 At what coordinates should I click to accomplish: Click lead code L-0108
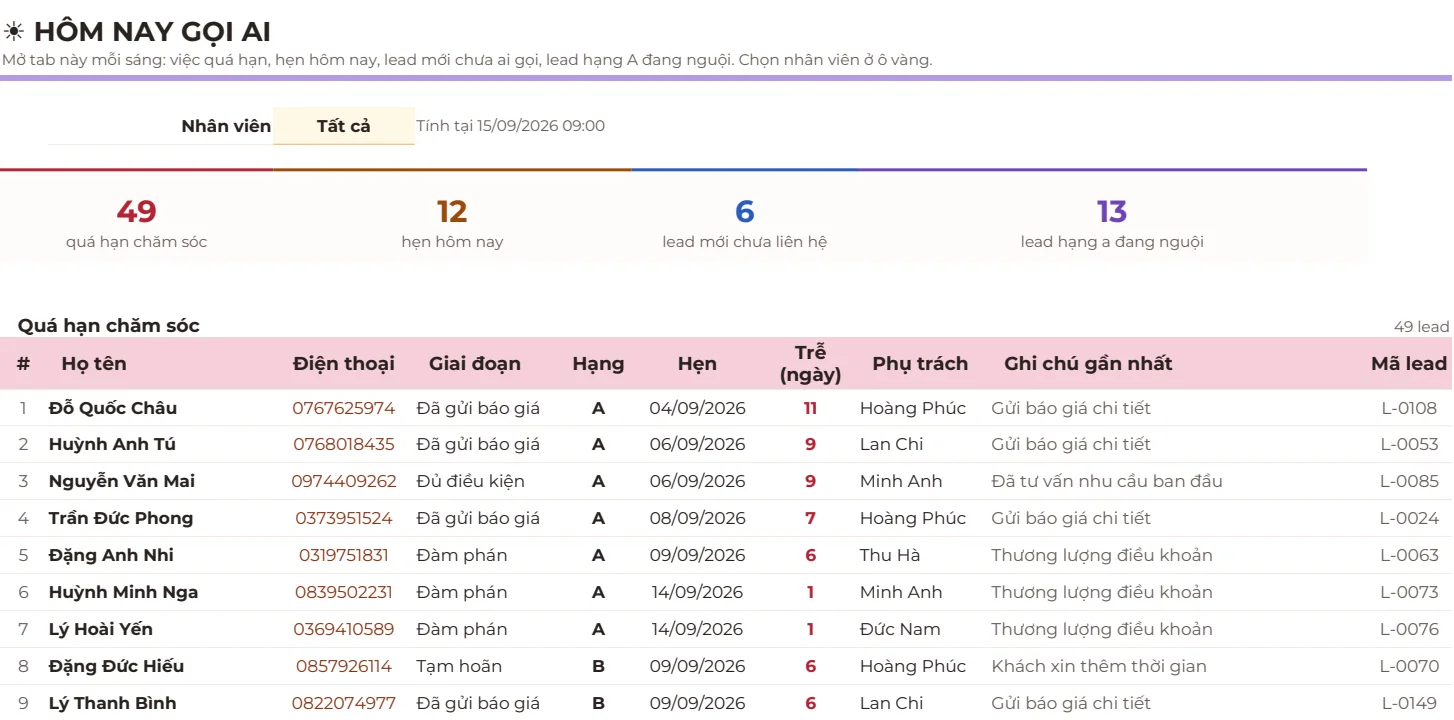pyautogui.click(x=1408, y=408)
